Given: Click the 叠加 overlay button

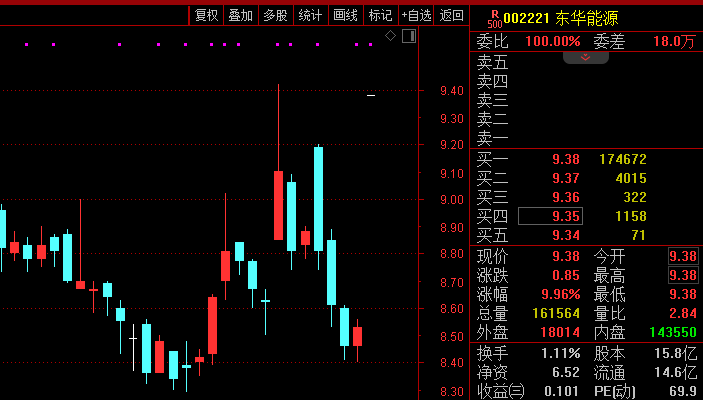Looking at the screenshot, I should coord(241,16).
